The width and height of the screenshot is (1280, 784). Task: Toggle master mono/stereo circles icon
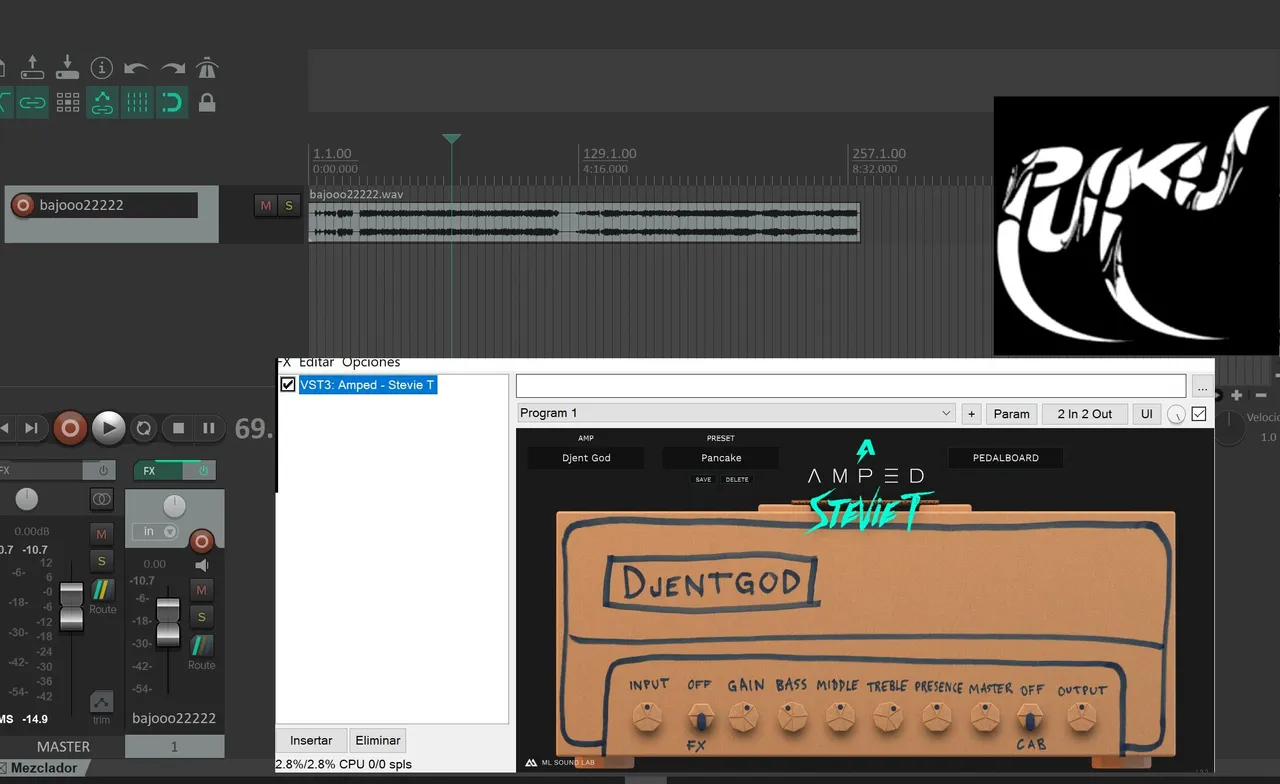tap(102, 499)
